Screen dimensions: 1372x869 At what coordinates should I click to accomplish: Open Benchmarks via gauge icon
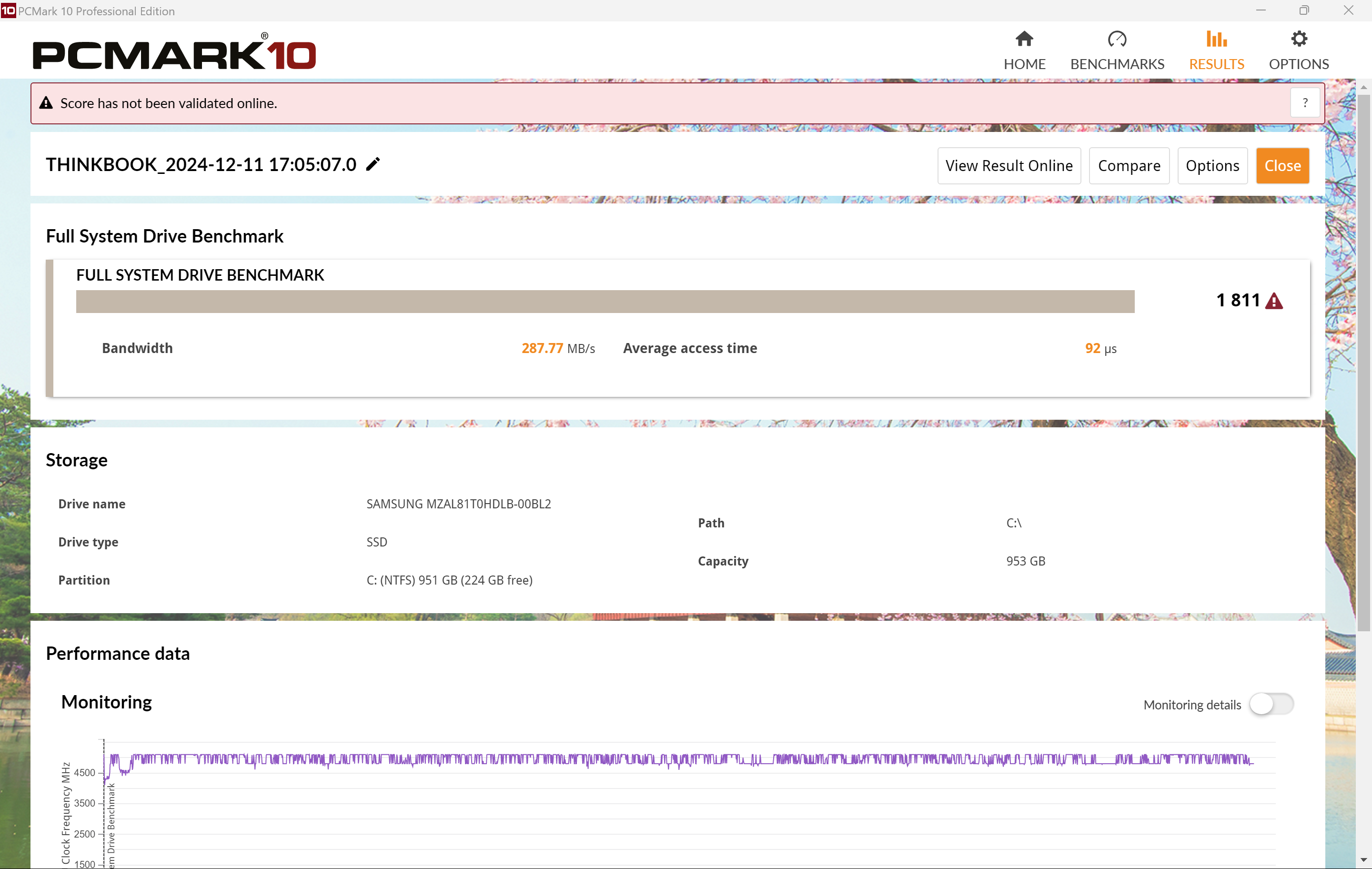(x=1116, y=39)
